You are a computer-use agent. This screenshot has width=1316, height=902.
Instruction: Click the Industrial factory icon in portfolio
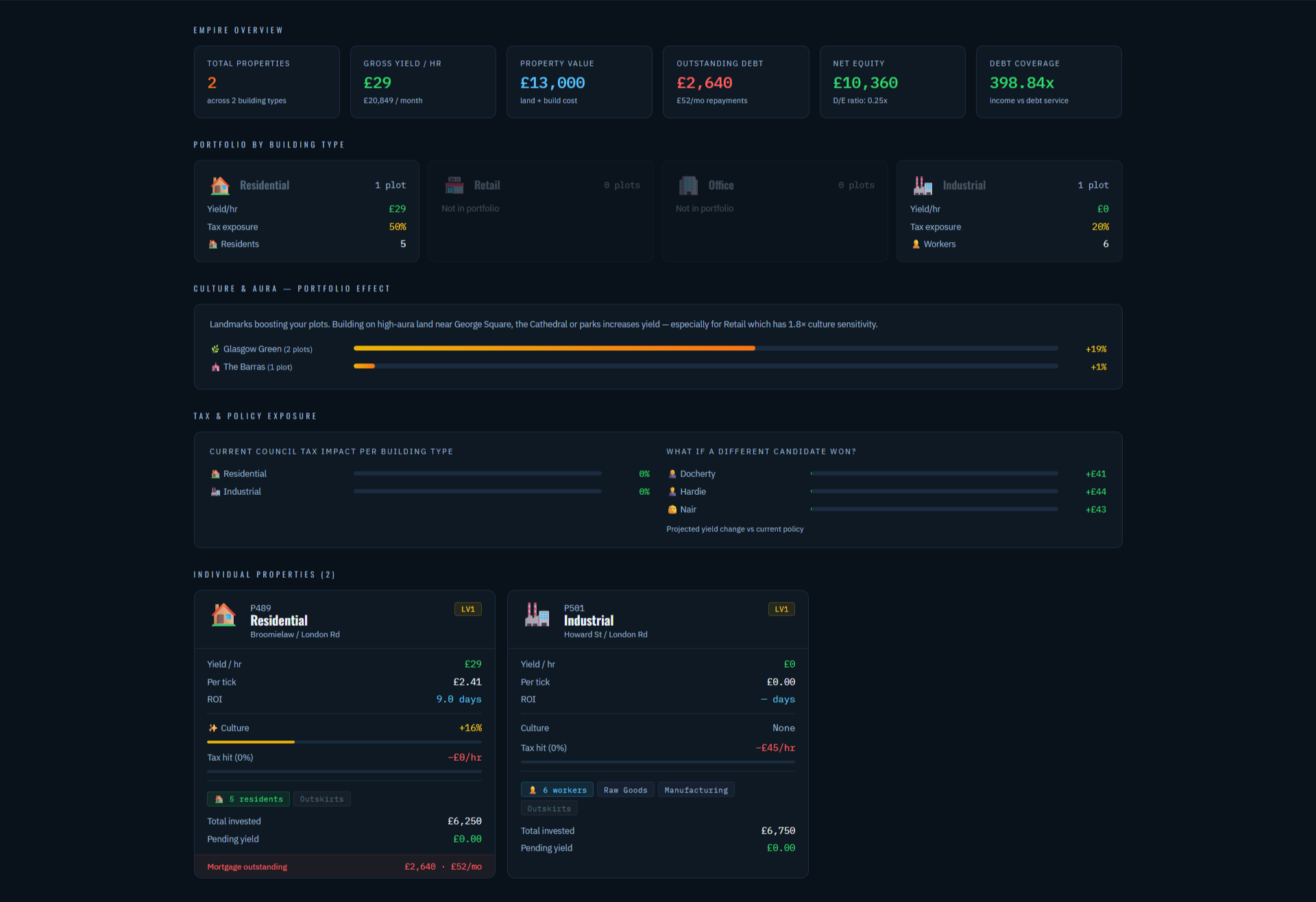point(923,185)
